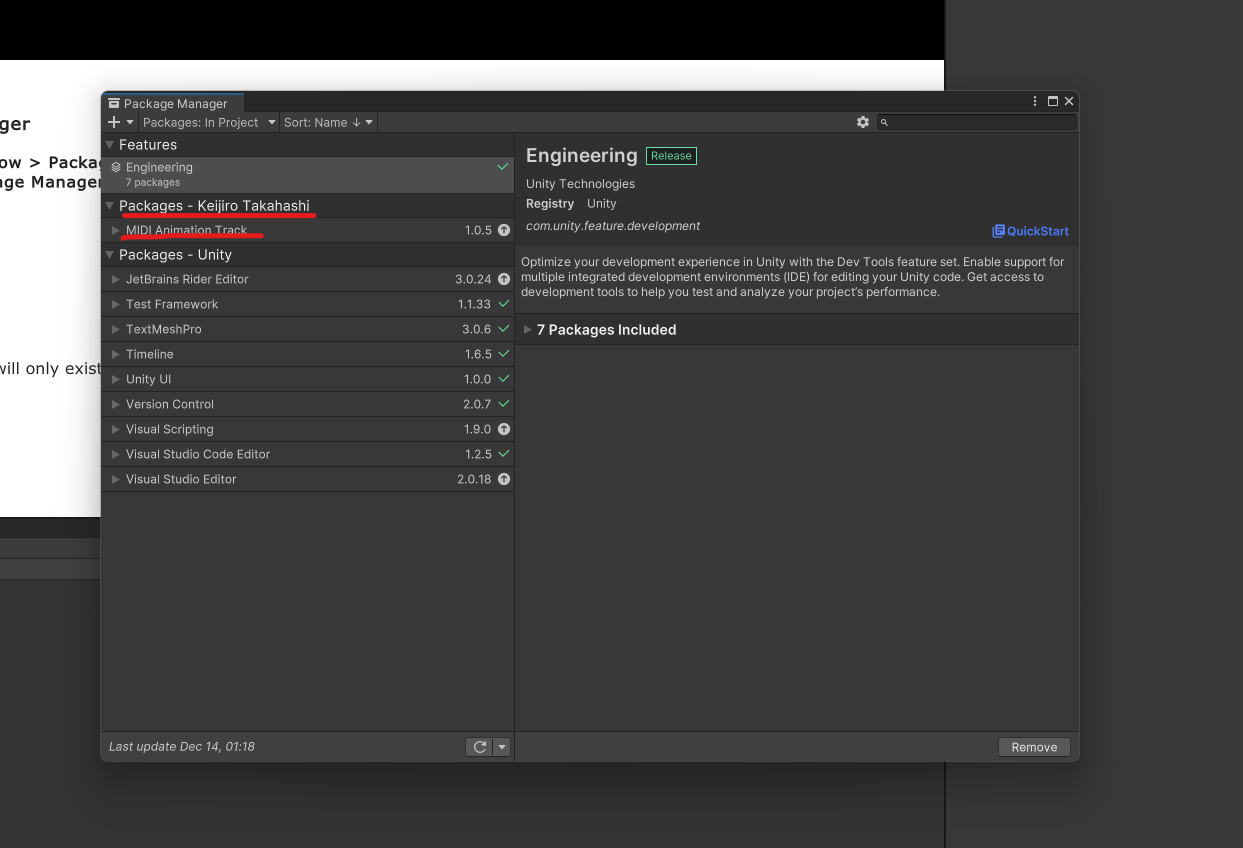
Task: Click MIDI Animation Track 1.0.5 version
Action: (x=478, y=230)
